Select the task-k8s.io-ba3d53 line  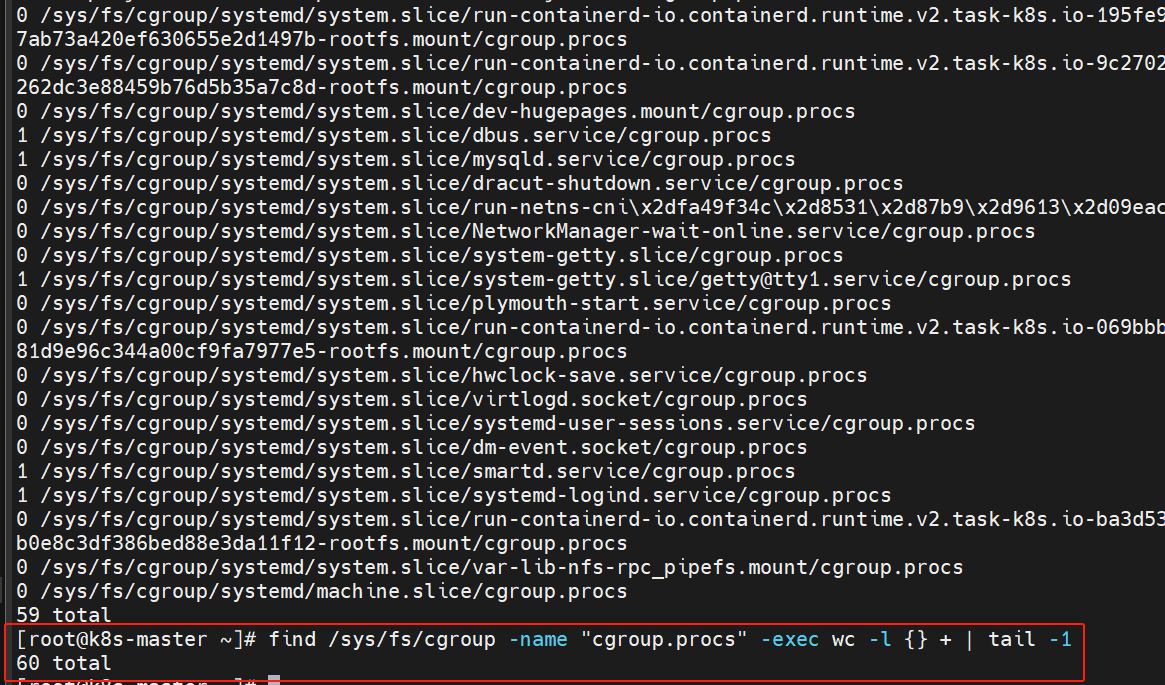pyautogui.click(x=590, y=519)
